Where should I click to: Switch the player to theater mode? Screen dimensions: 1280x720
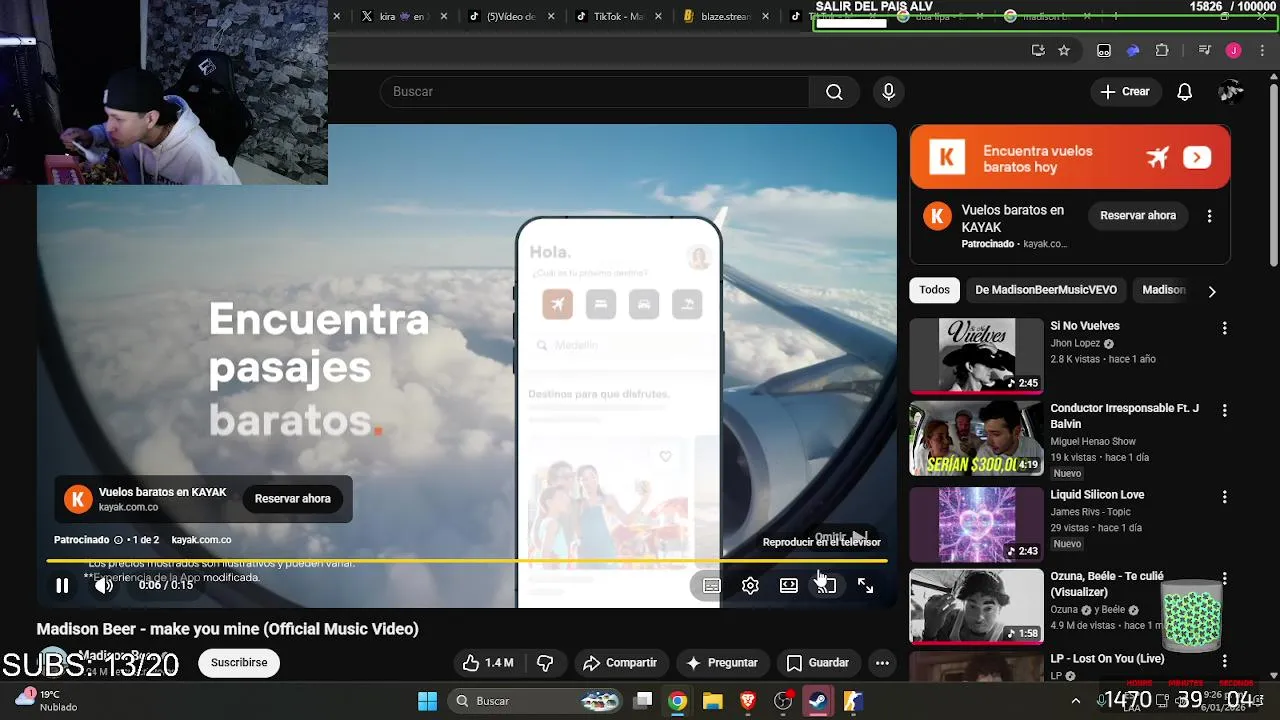click(789, 586)
